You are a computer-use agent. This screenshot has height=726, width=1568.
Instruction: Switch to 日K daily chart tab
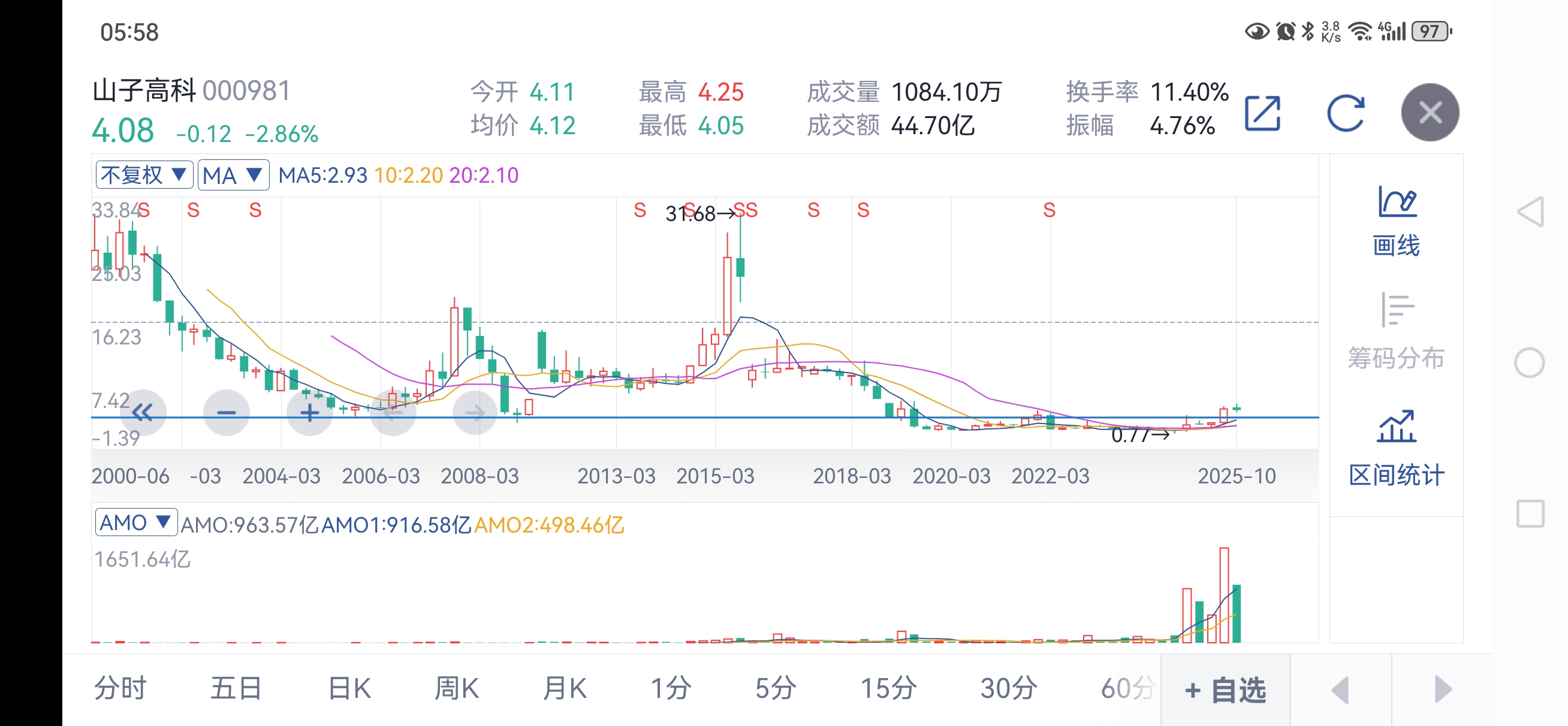pyautogui.click(x=349, y=689)
